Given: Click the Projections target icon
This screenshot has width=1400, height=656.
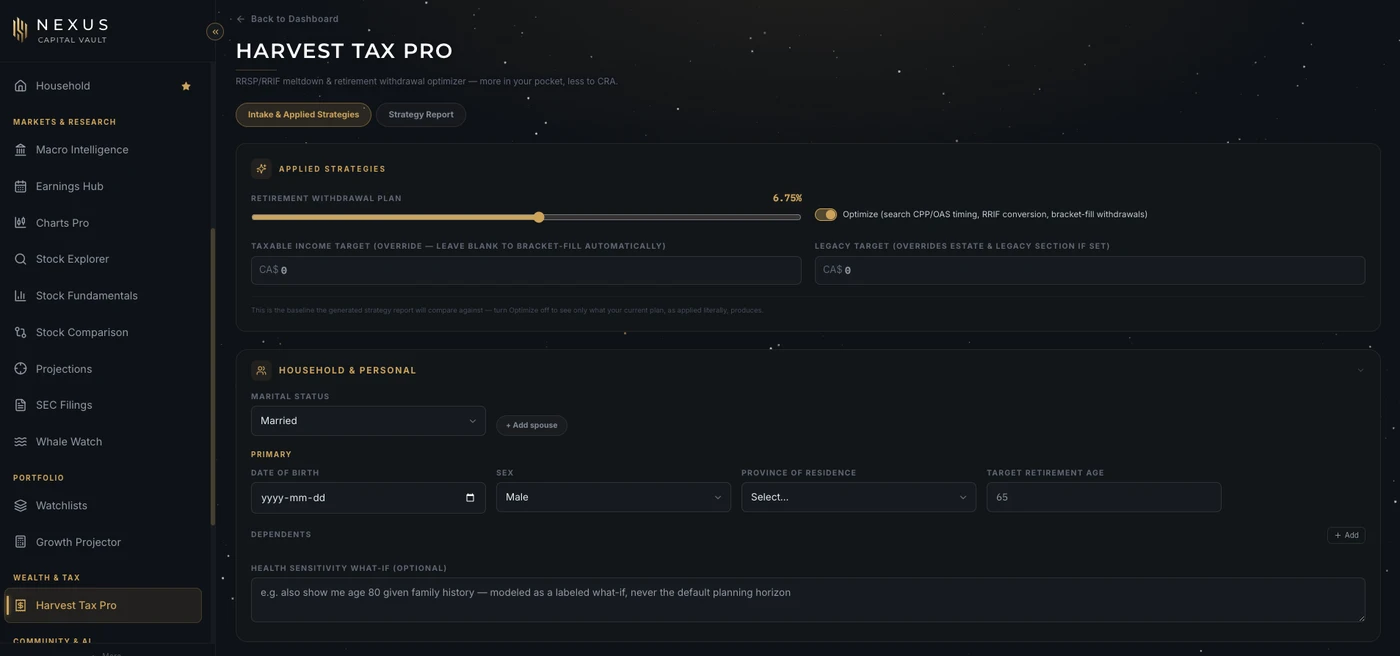Looking at the screenshot, I should click(20, 369).
